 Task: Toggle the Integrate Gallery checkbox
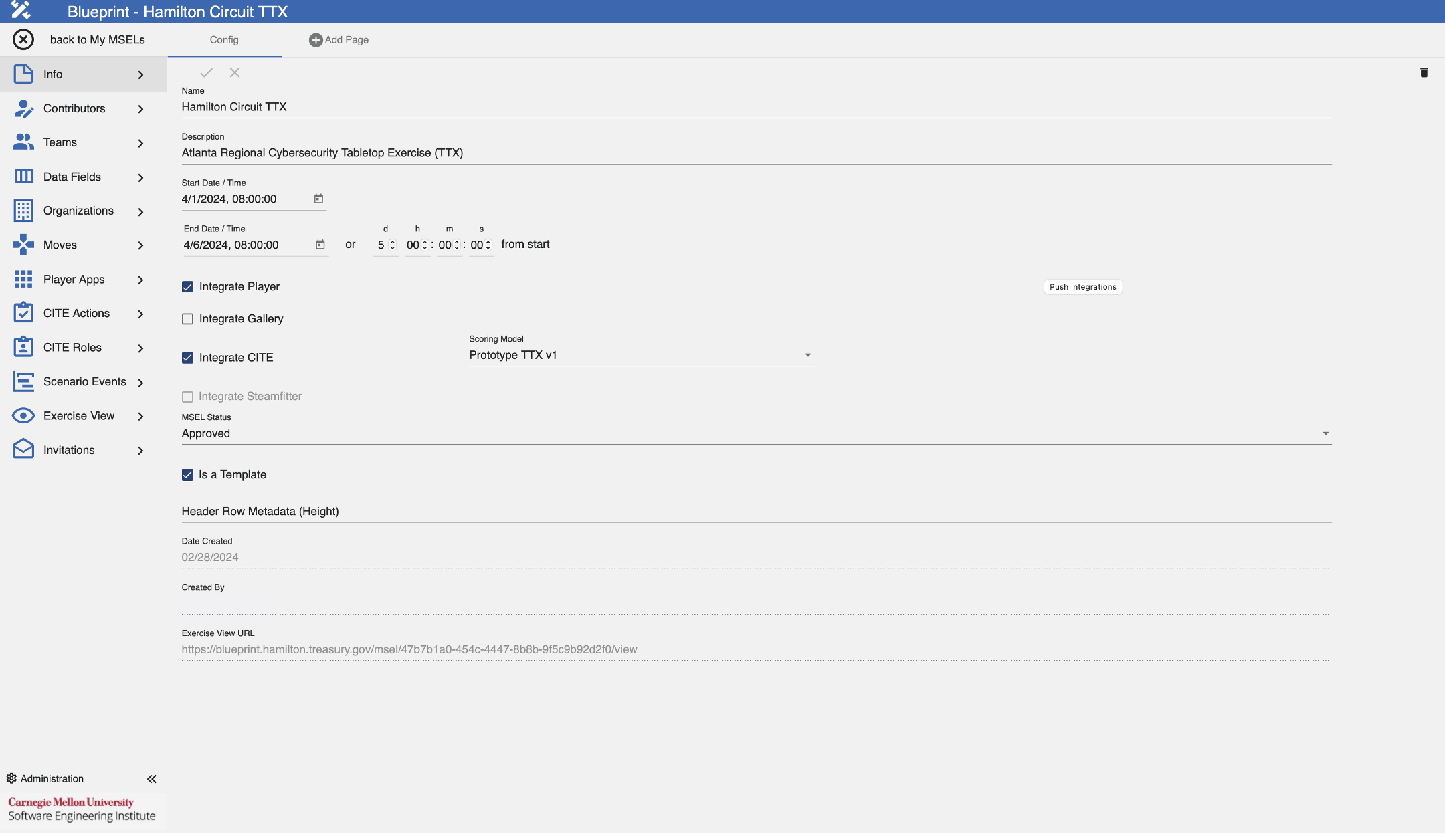pyautogui.click(x=187, y=319)
